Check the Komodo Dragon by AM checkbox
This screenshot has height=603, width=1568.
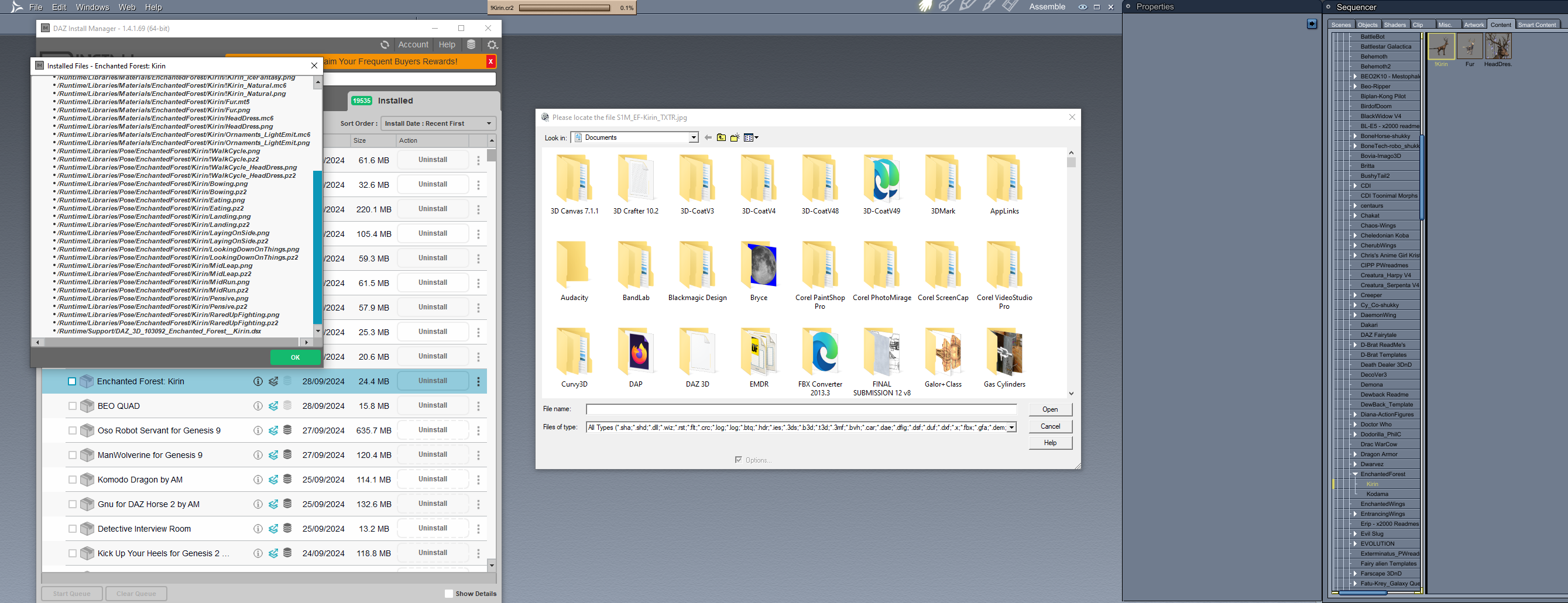pos(73,480)
